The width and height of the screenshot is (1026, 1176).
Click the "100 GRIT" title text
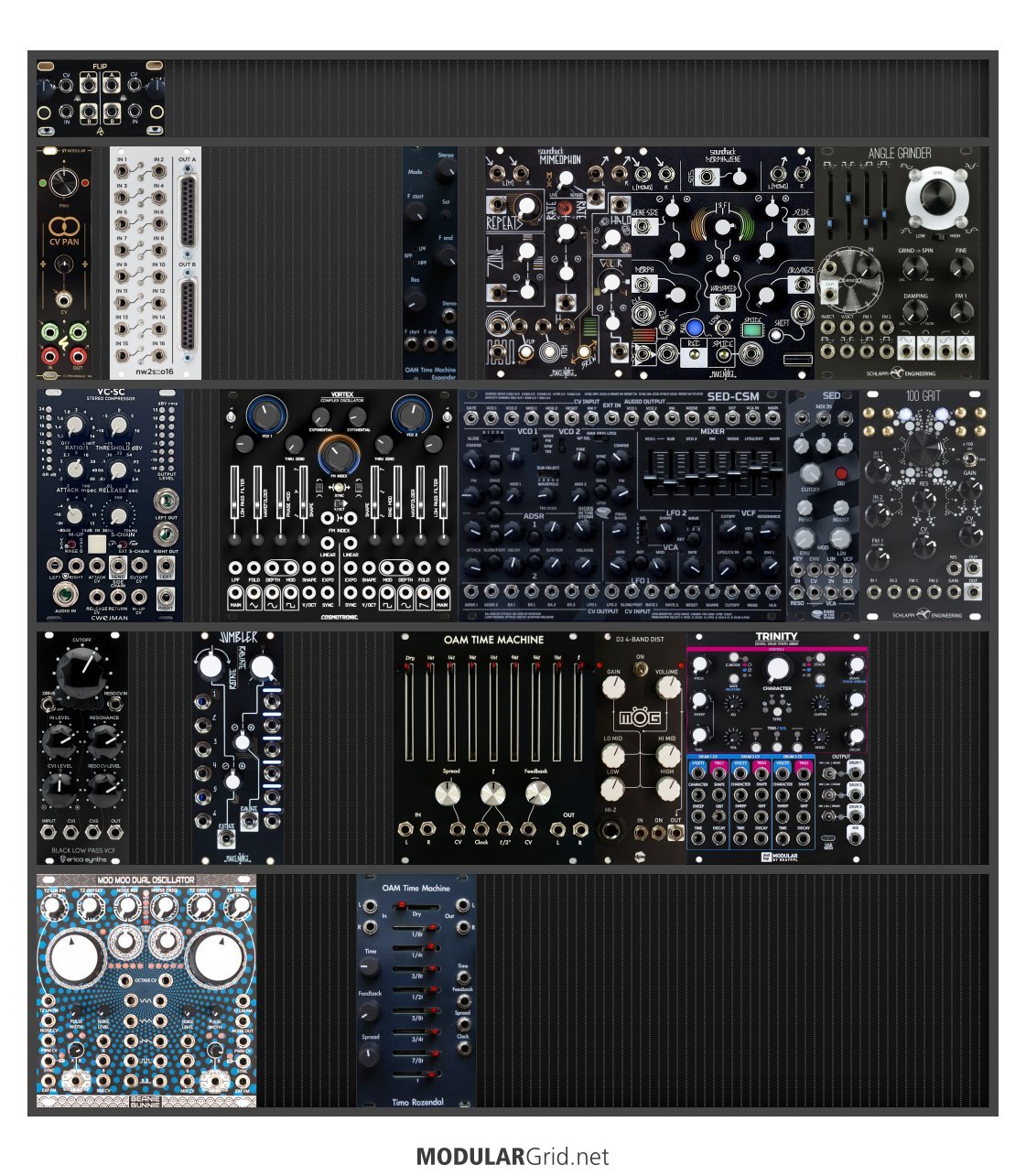pyautogui.click(x=924, y=396)
